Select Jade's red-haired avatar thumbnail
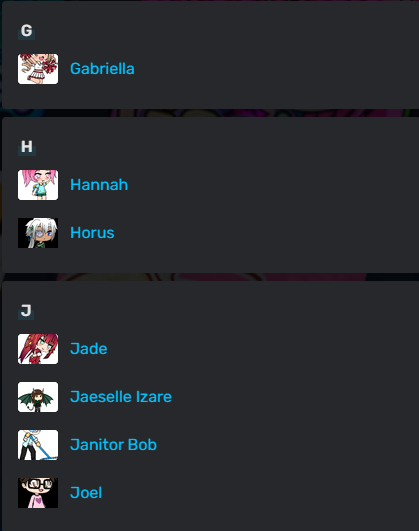Image resolution: width=419 pixels, height=531 pixels. tap(38, 349)
